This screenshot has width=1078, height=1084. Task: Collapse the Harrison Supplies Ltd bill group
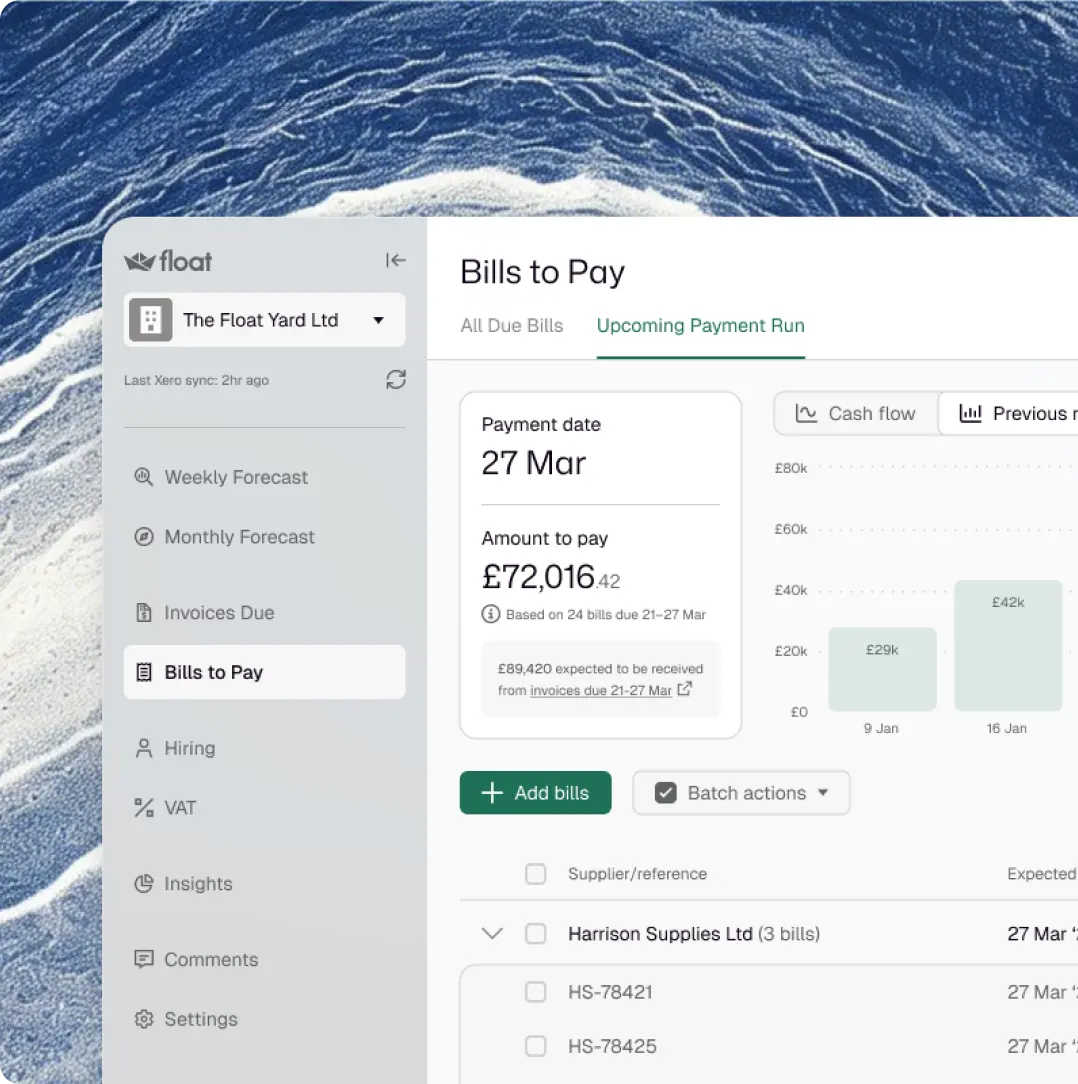coord(492,934)
